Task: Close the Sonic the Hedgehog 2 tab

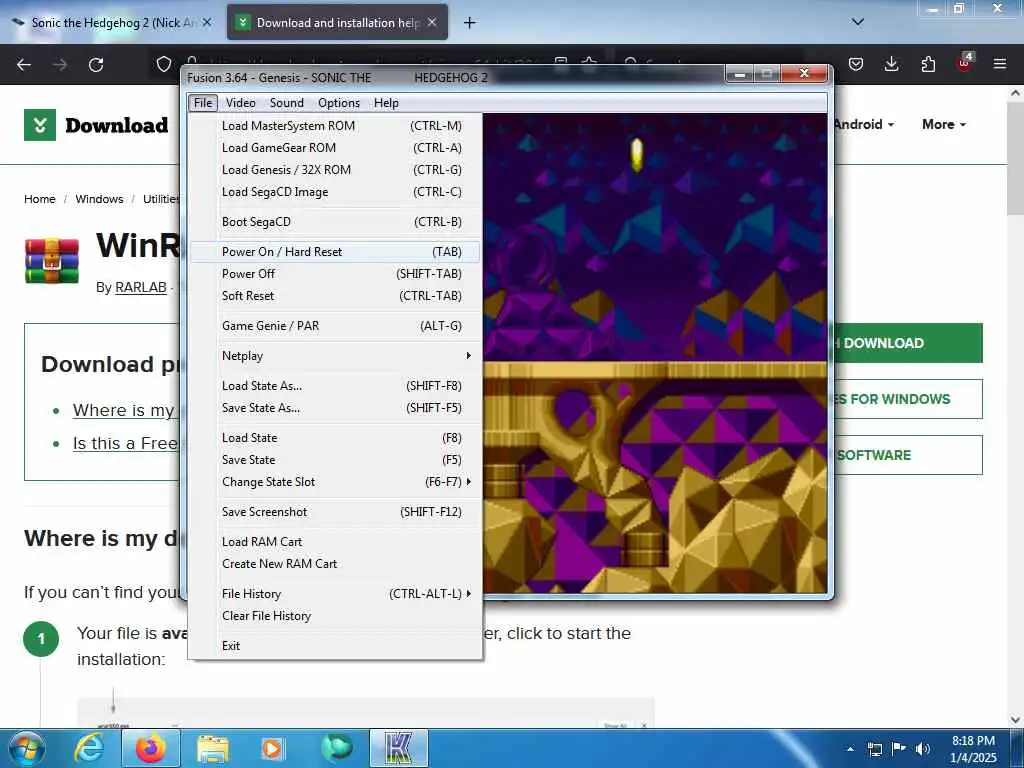Action: [x=207, y=22]
